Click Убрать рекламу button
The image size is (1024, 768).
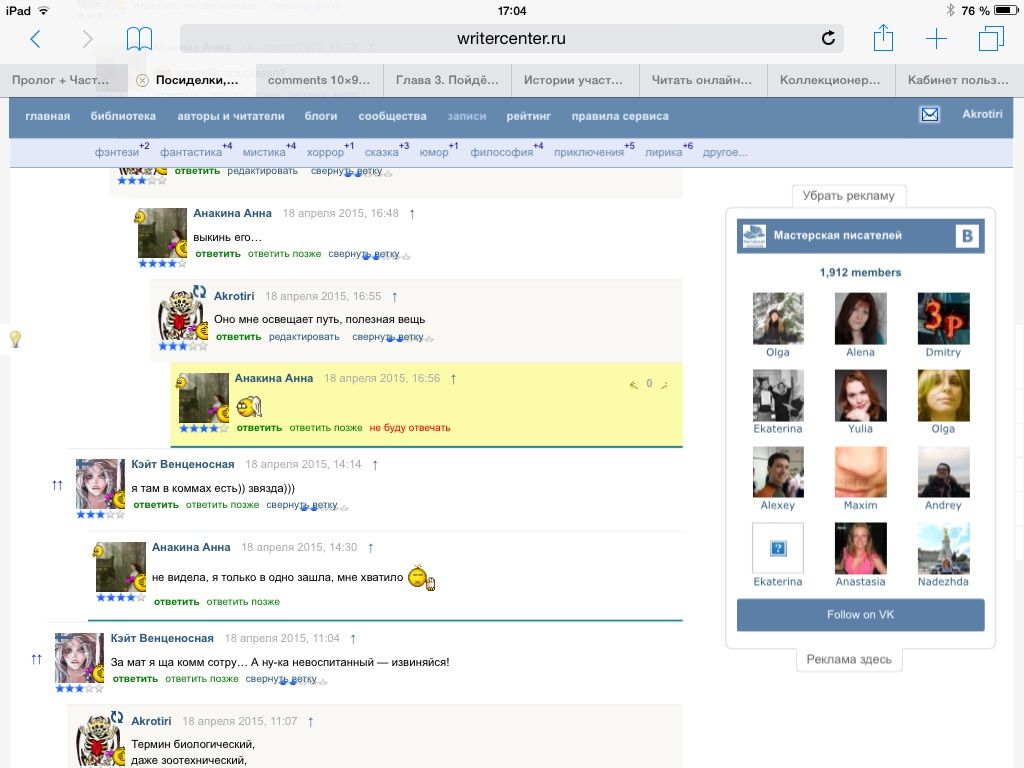point(849,196)
